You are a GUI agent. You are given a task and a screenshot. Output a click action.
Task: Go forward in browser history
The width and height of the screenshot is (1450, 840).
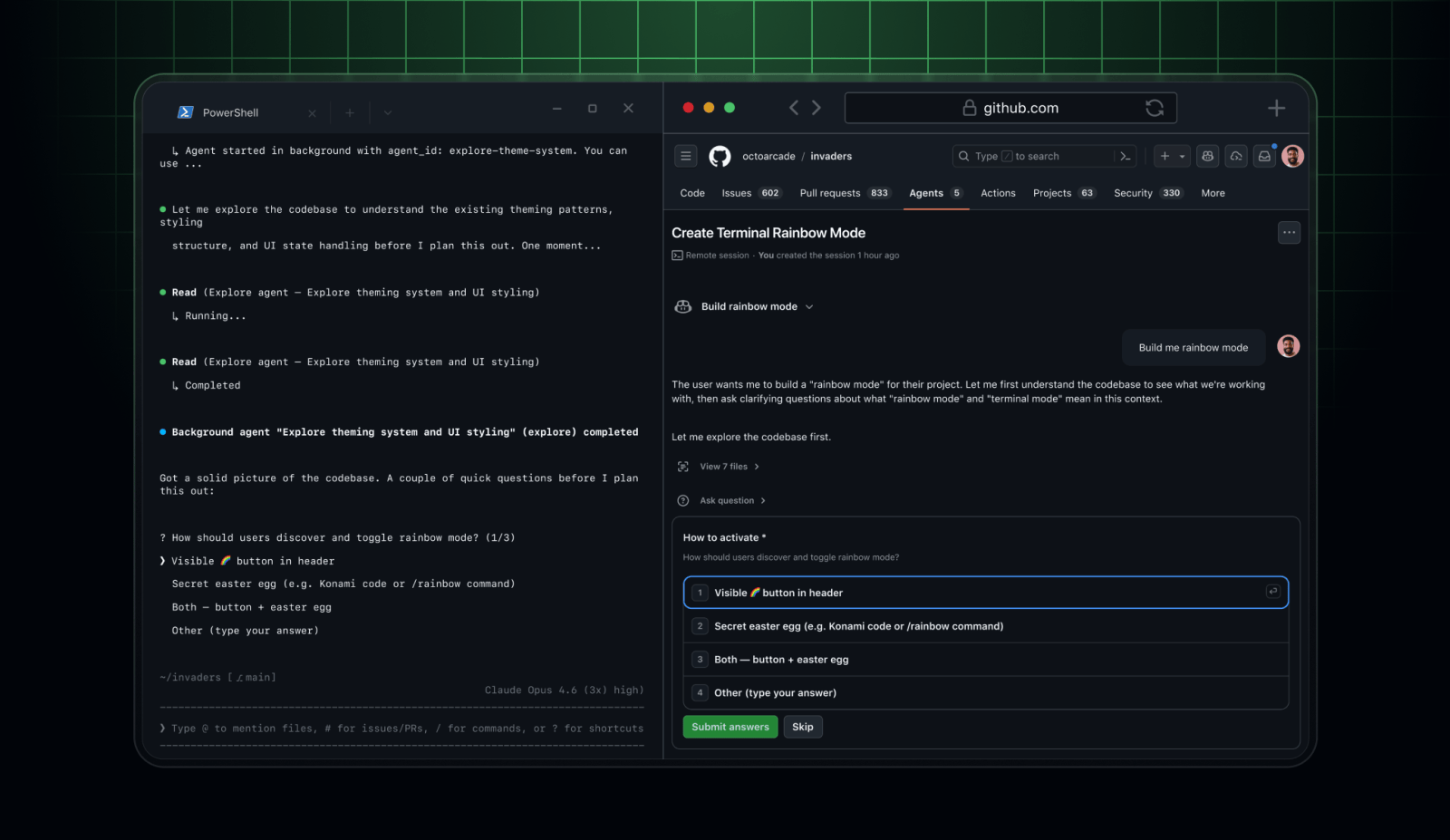pos(817,108)
